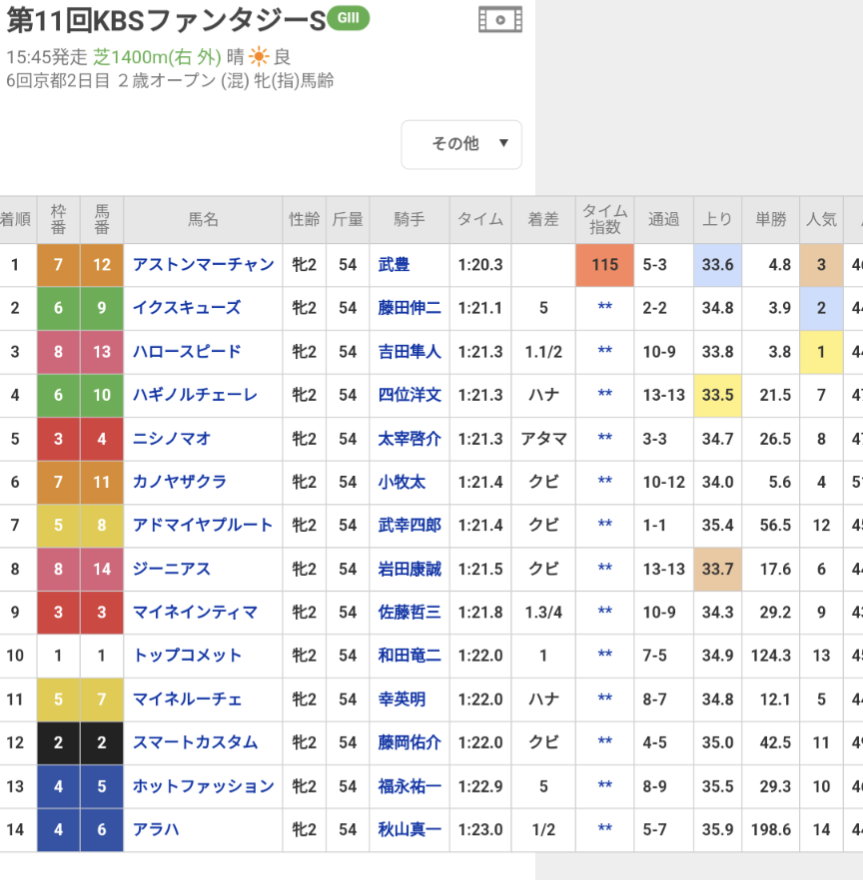Viewport: 863px width, 880px height.
Task: Click the タイム指数 column header
Action: [605, 219]
